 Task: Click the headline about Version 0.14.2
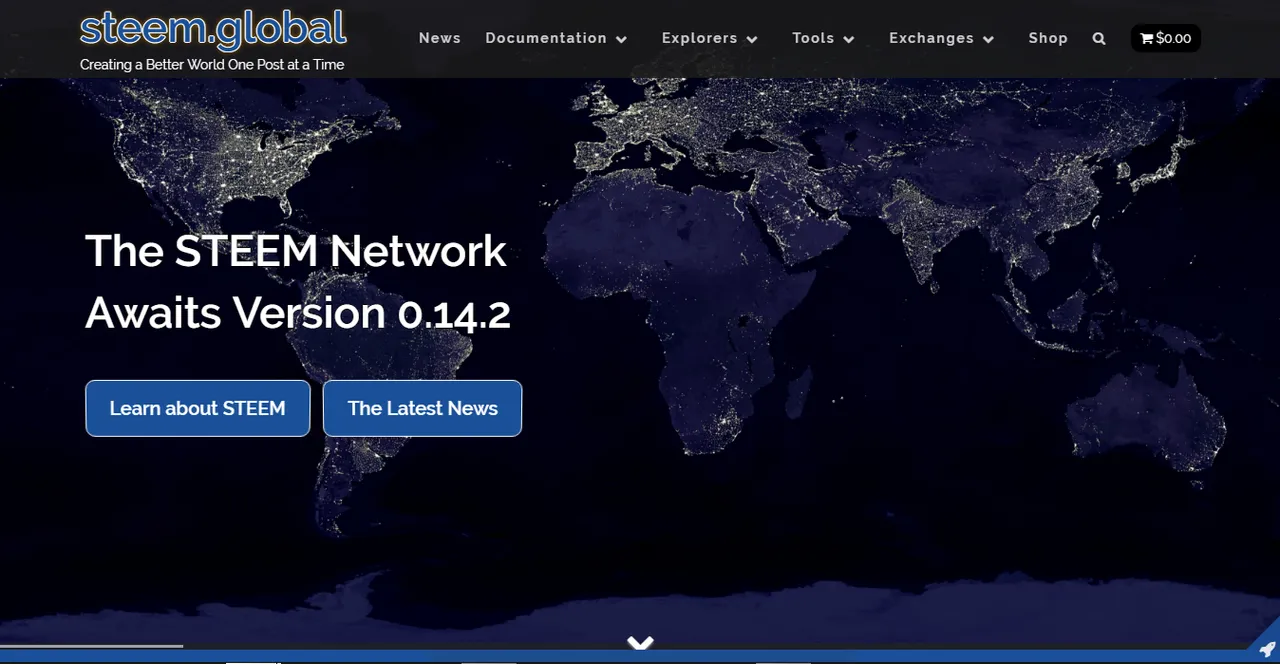tap(298, 282)
